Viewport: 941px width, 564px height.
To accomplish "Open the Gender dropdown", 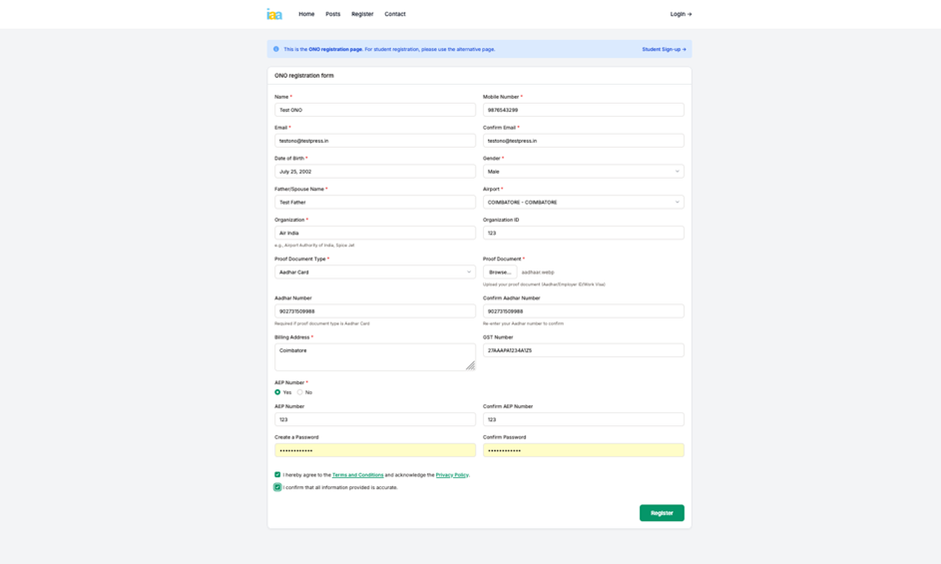I will [x=583, y=171].
